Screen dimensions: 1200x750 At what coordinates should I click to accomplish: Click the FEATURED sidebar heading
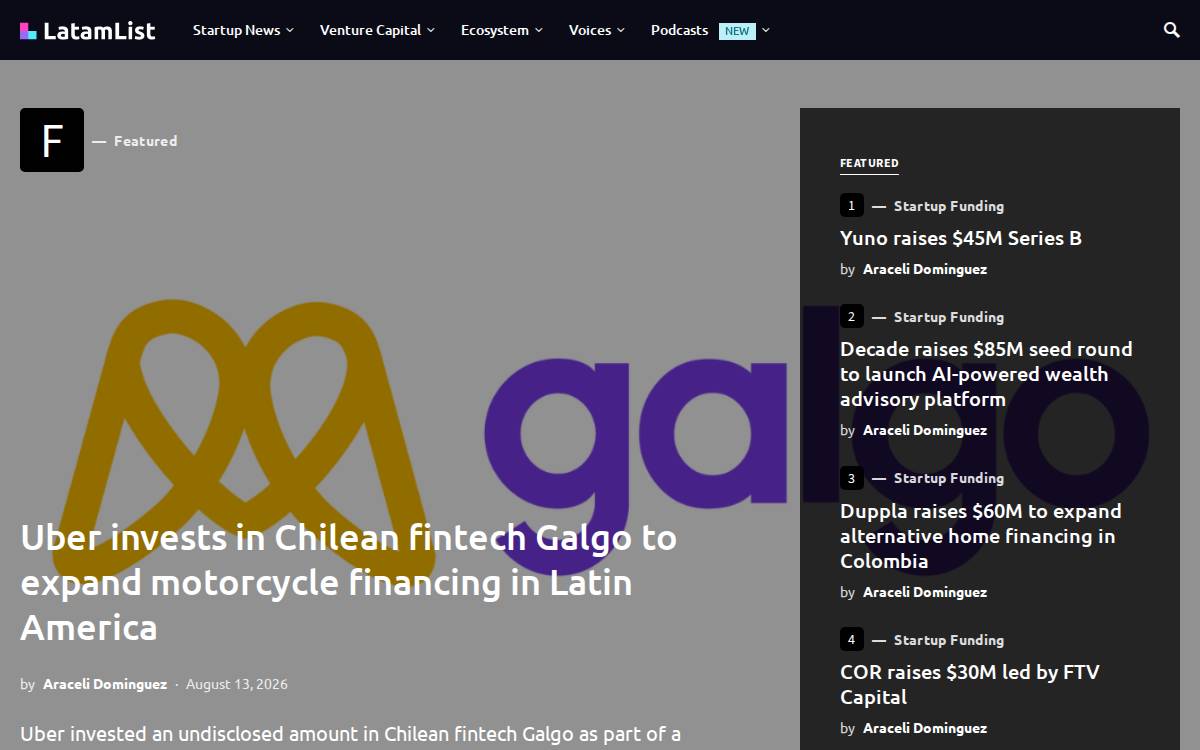[869, 163]
